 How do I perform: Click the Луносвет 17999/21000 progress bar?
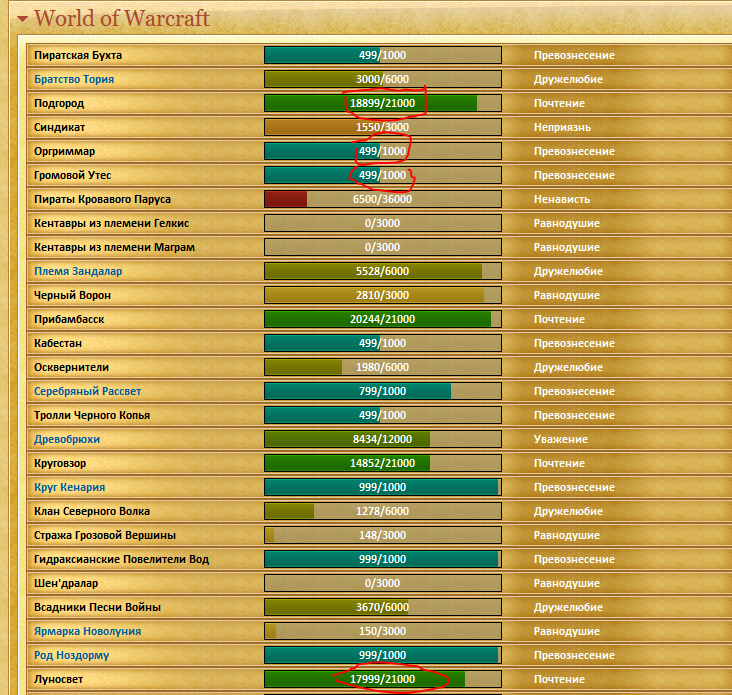pos(382,679)
